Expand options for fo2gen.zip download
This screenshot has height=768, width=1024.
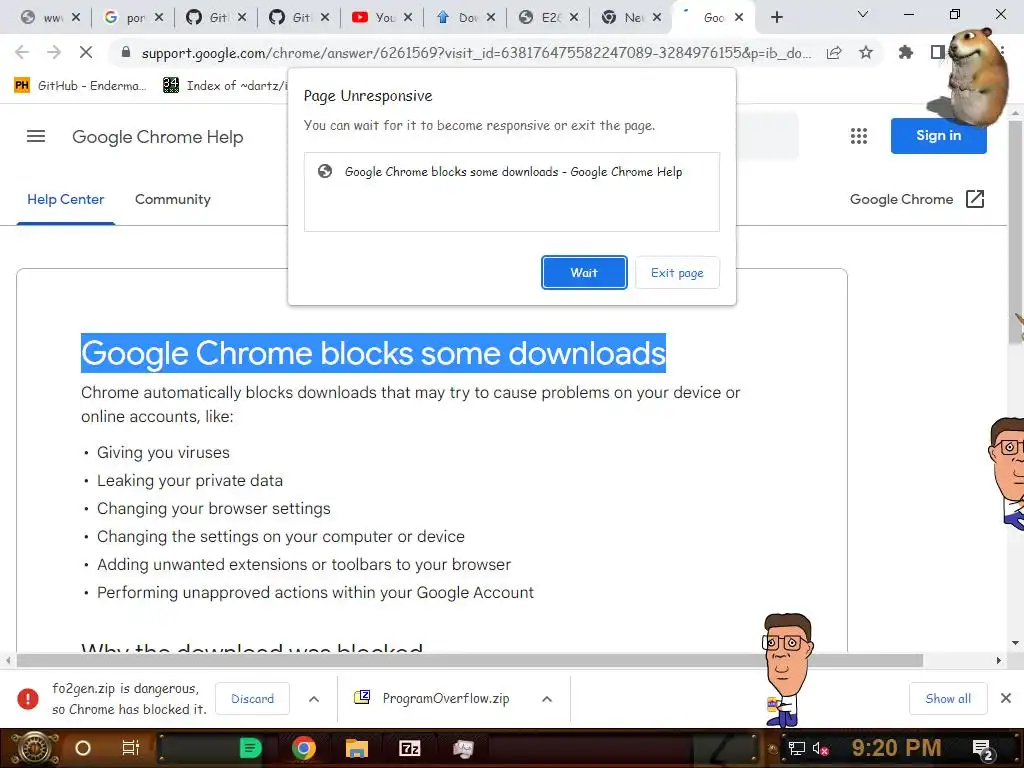click(x=314, y=699)
